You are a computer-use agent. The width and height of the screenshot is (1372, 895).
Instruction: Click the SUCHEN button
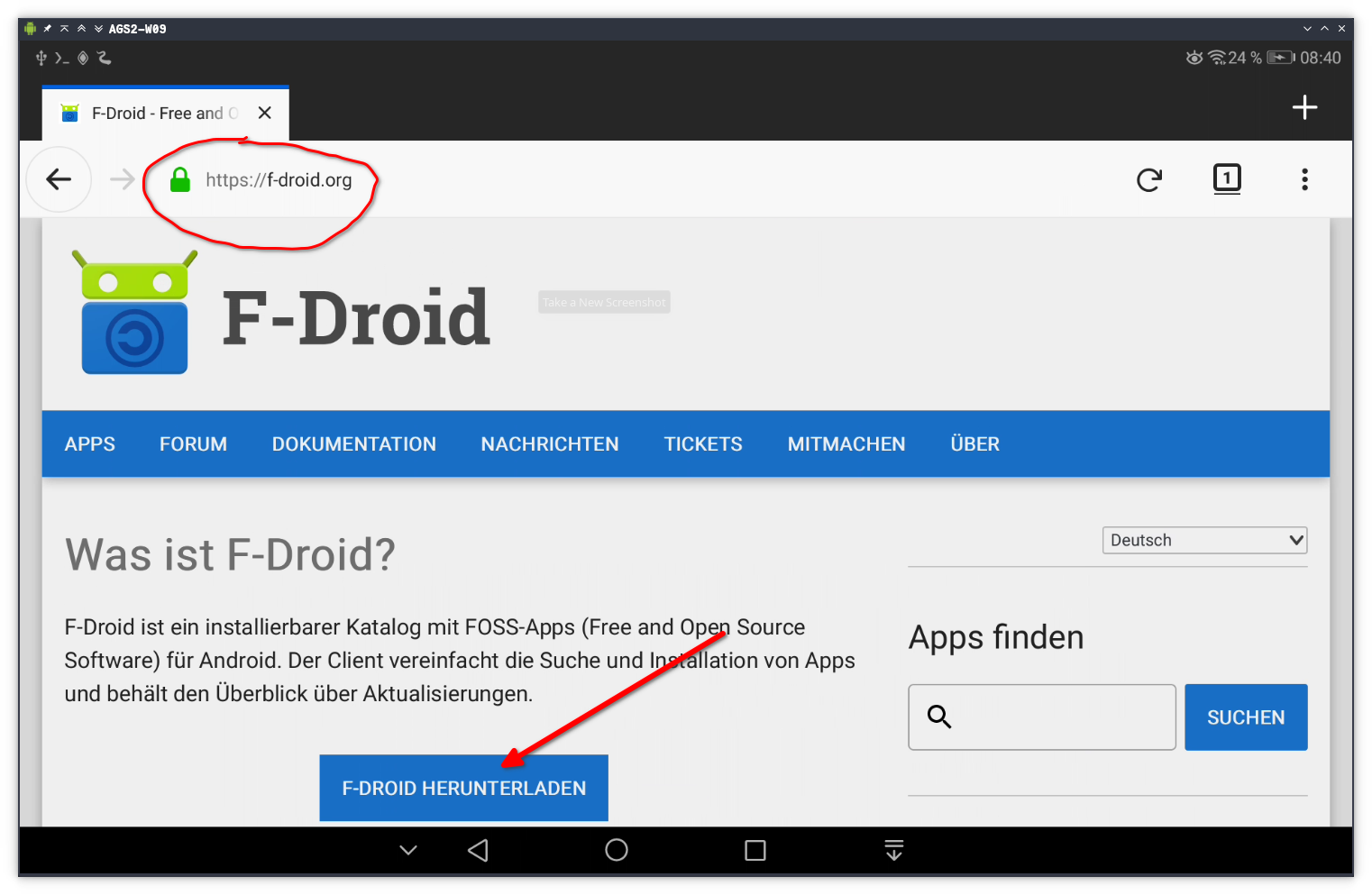pyautogui.click(x=1246, y=717)
